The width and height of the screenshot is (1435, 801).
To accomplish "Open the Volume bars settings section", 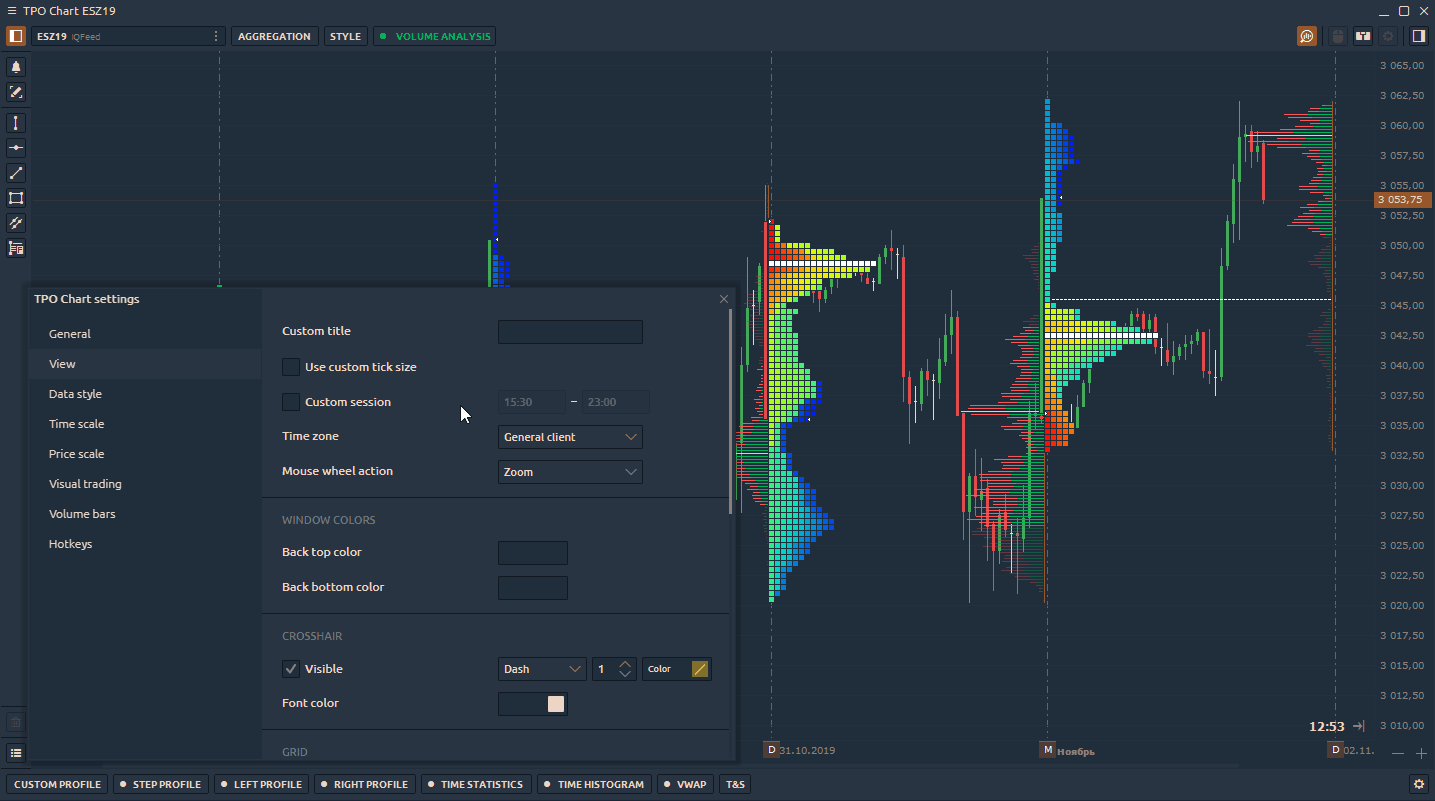I will 145,514.
